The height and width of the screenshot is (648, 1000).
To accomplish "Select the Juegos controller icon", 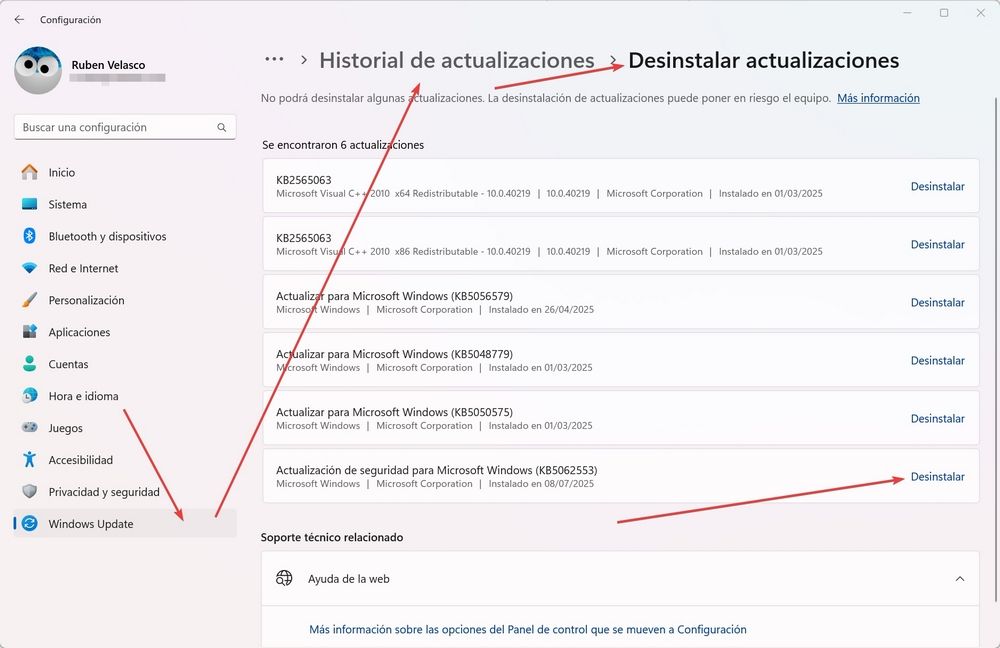I will click(28, 428).
